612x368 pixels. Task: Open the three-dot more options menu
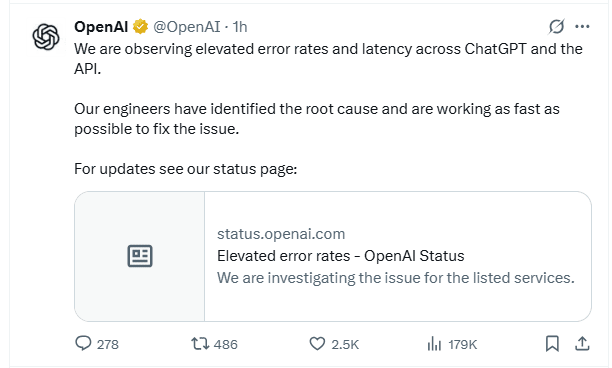click(582, 27)
